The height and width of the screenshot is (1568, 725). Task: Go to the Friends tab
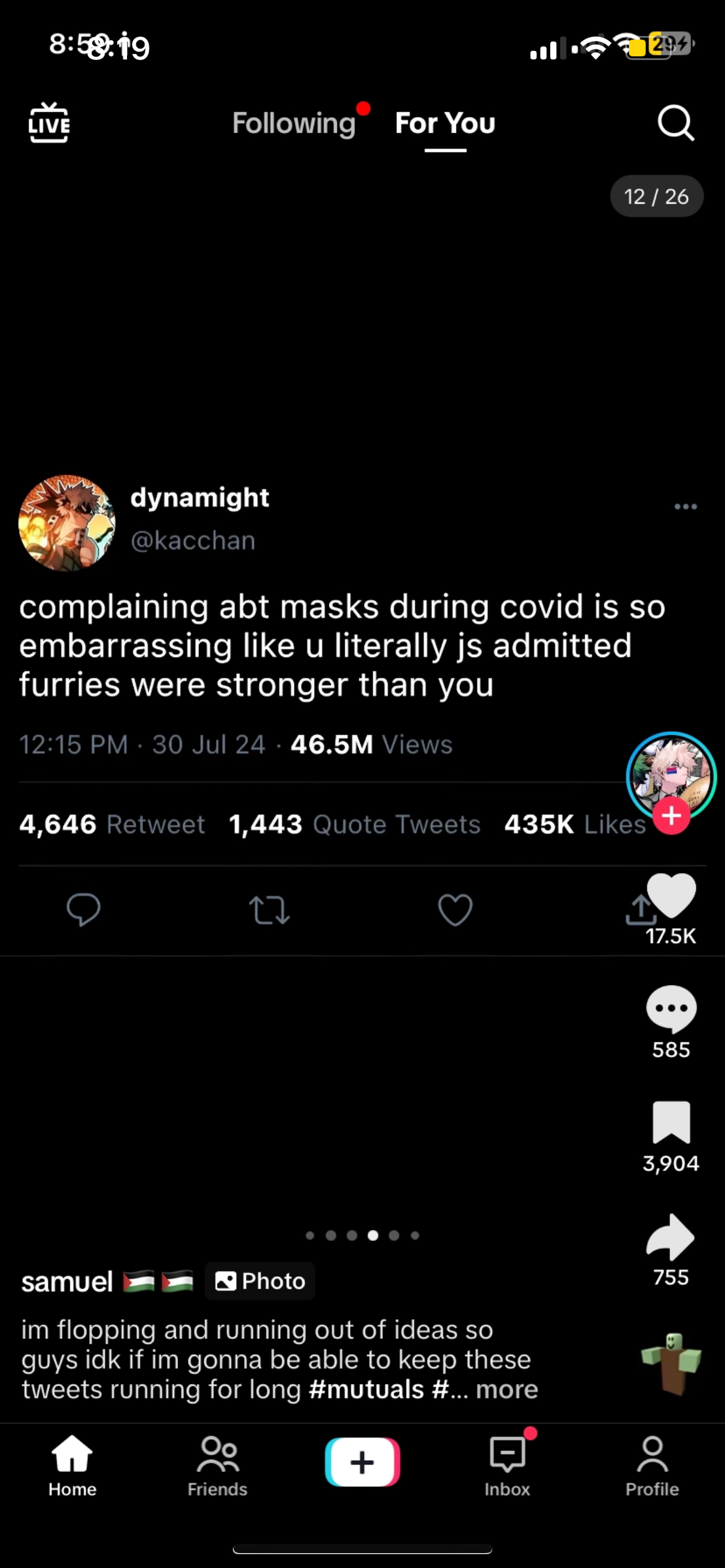(x=217, y=1467)
